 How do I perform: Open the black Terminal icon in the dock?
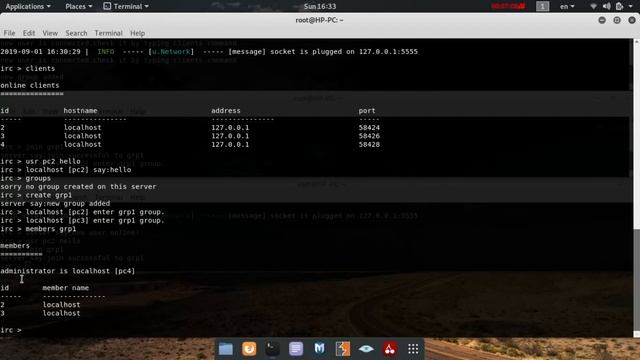click(272, 349)
